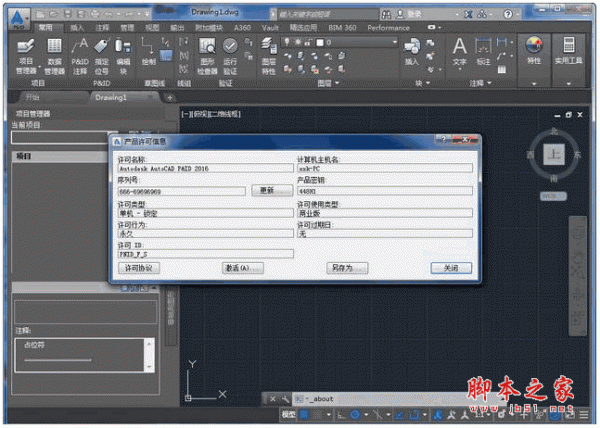Viewport: 600px width, 428px height.
Task: Expand the block (块) panel arrow
Action: (428, 83)
